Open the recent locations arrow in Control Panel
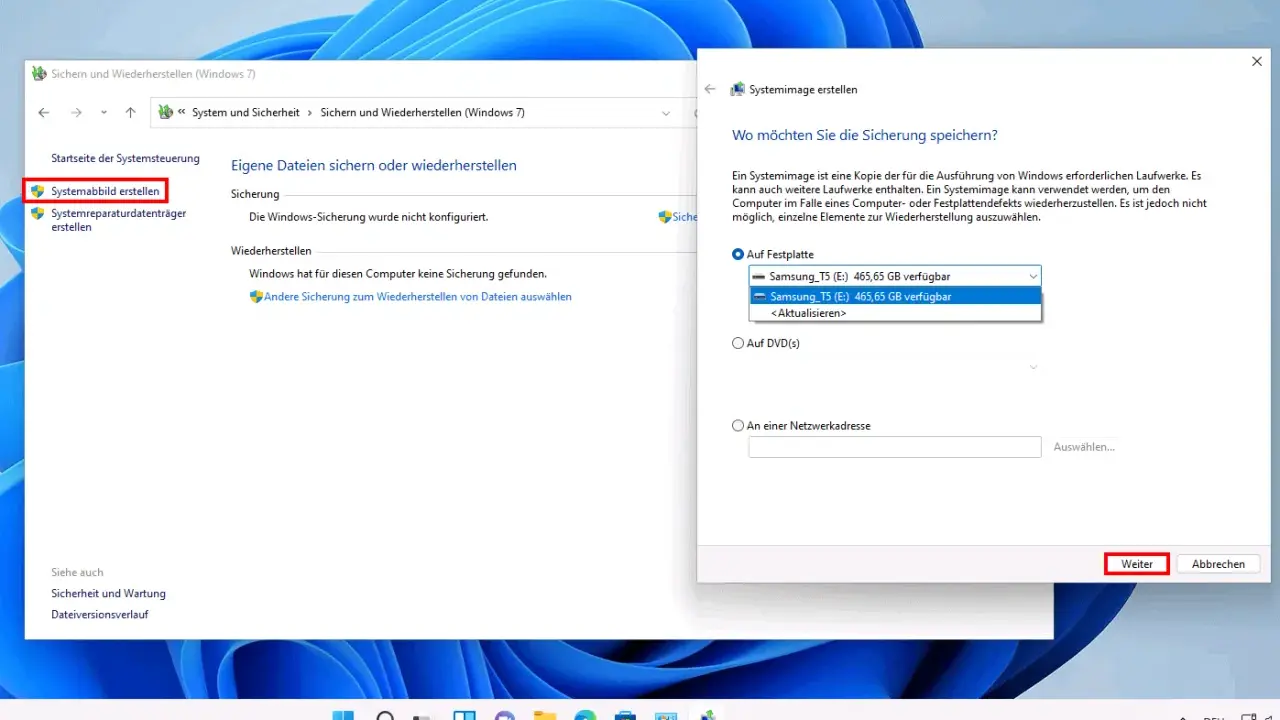Screen dimensions: 1280x720 [103, 113]
